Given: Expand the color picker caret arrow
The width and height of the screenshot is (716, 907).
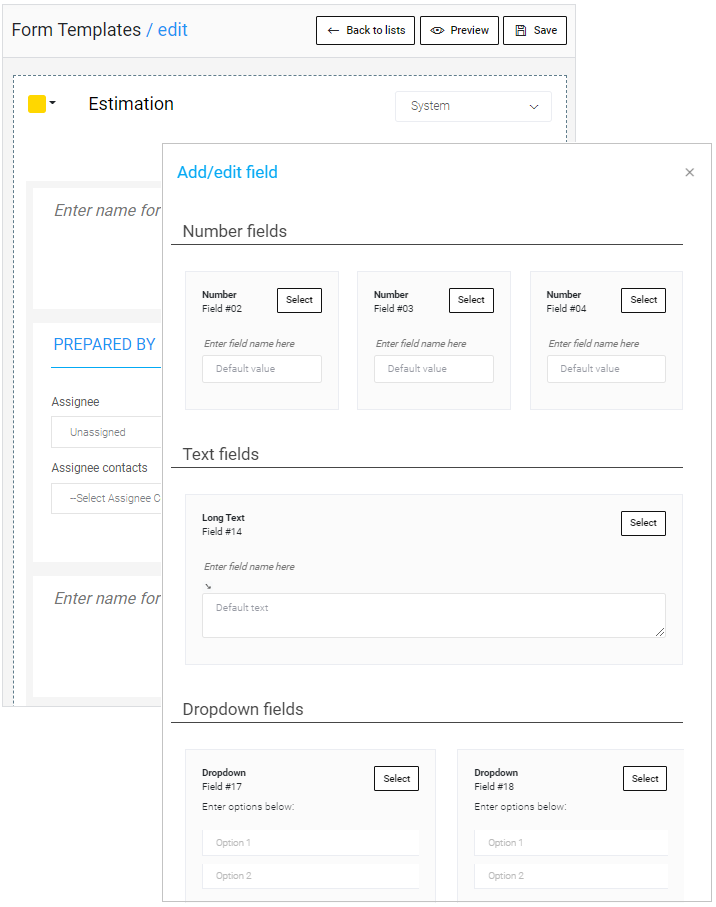Looking at the screenshot, I should pyautogui.click(x=53, y=103).
